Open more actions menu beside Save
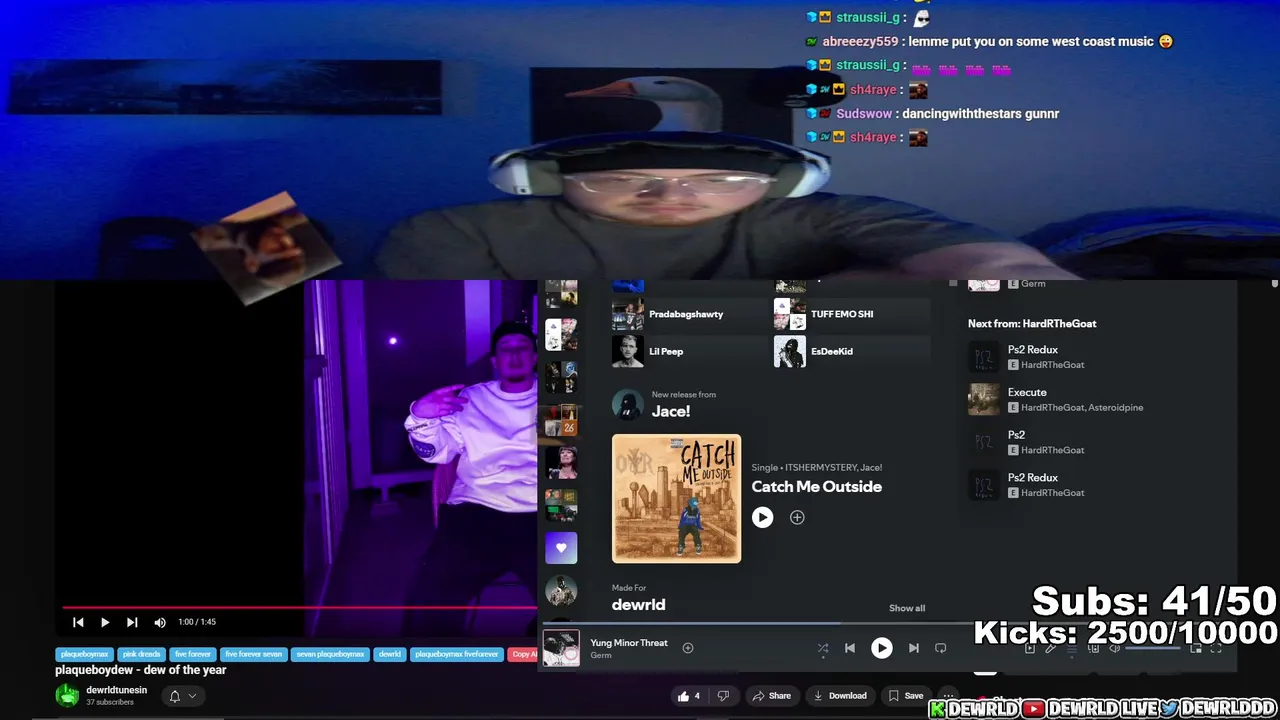1280x720 pixels. pos(949,696)
